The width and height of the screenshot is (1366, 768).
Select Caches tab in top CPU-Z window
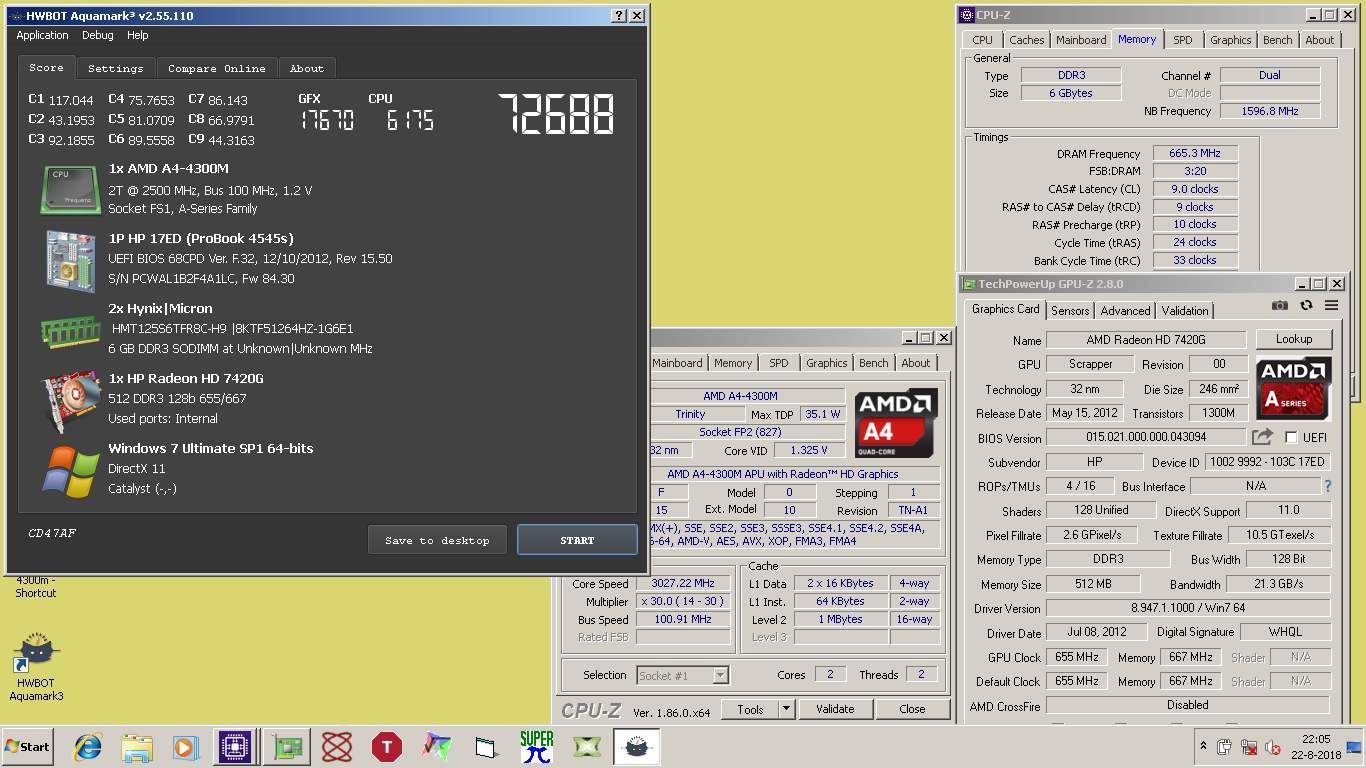point(1026,40)
